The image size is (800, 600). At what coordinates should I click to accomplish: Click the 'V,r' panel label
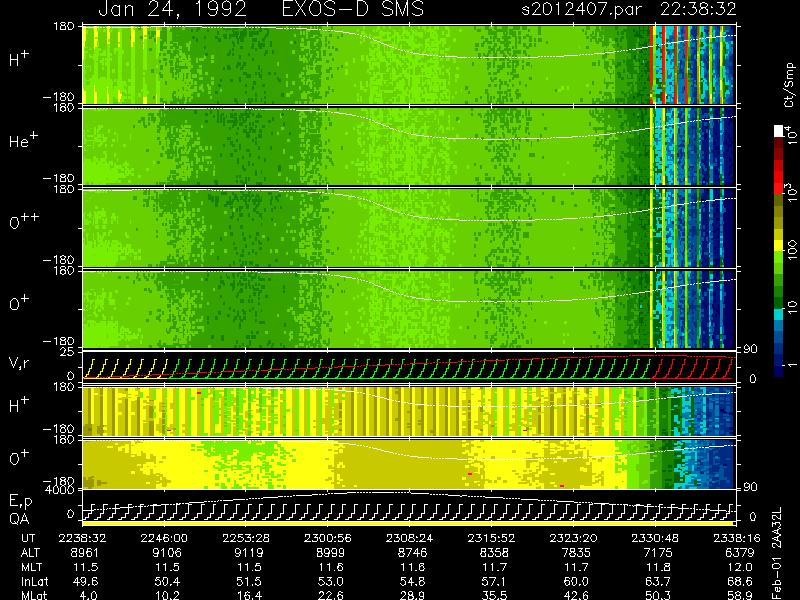pos(19,363)
